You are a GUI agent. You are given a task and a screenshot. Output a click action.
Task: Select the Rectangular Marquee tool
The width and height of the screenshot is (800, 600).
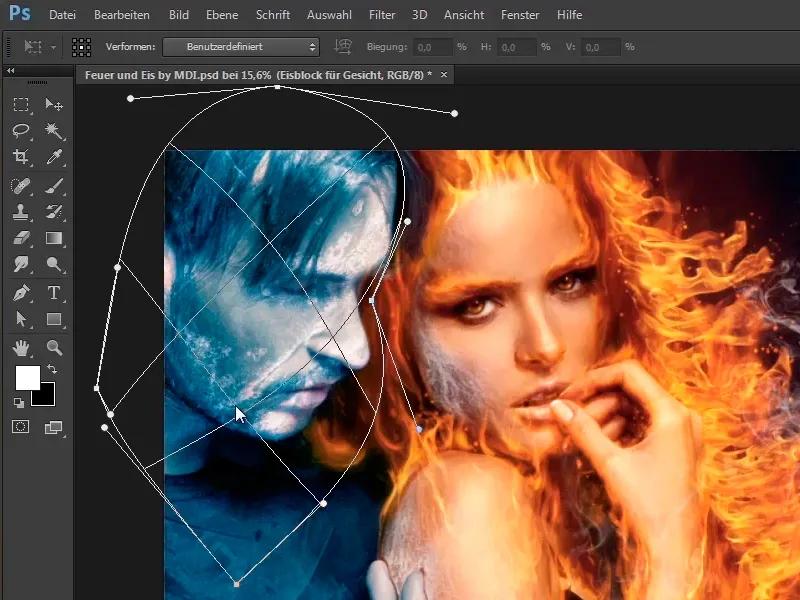tap(21, 105)
